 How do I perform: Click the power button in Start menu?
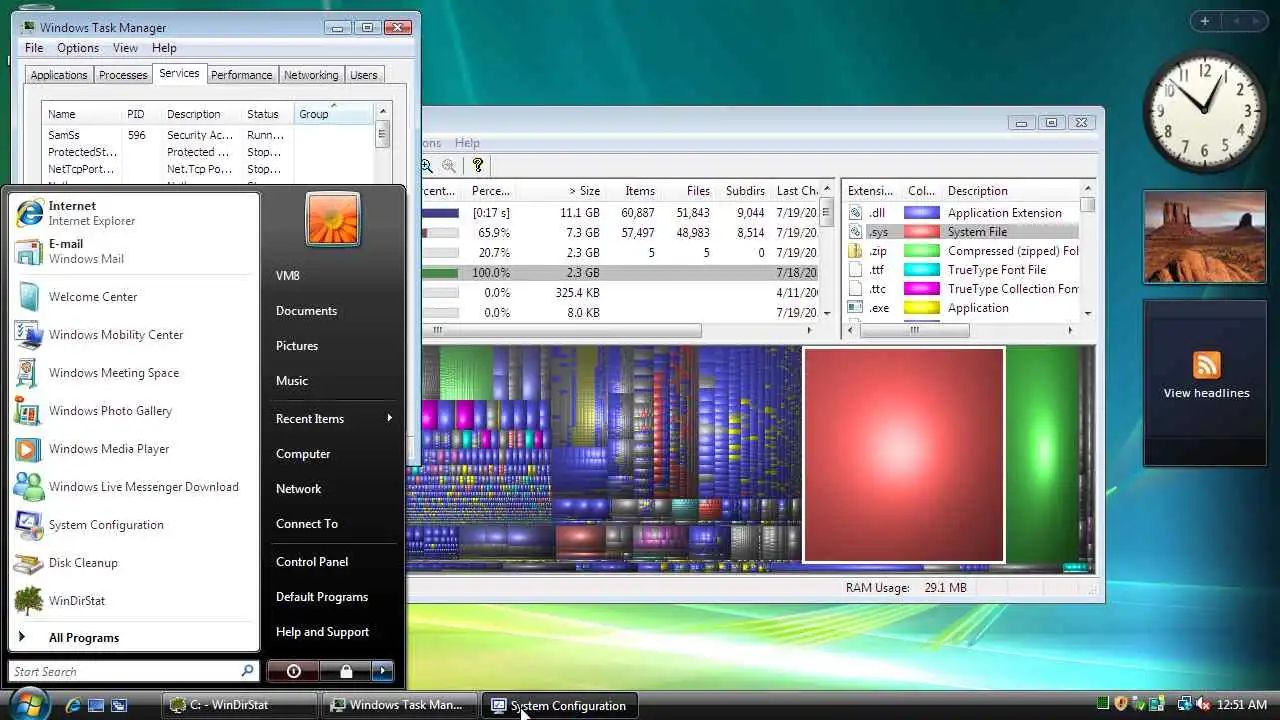coord(293,671)
